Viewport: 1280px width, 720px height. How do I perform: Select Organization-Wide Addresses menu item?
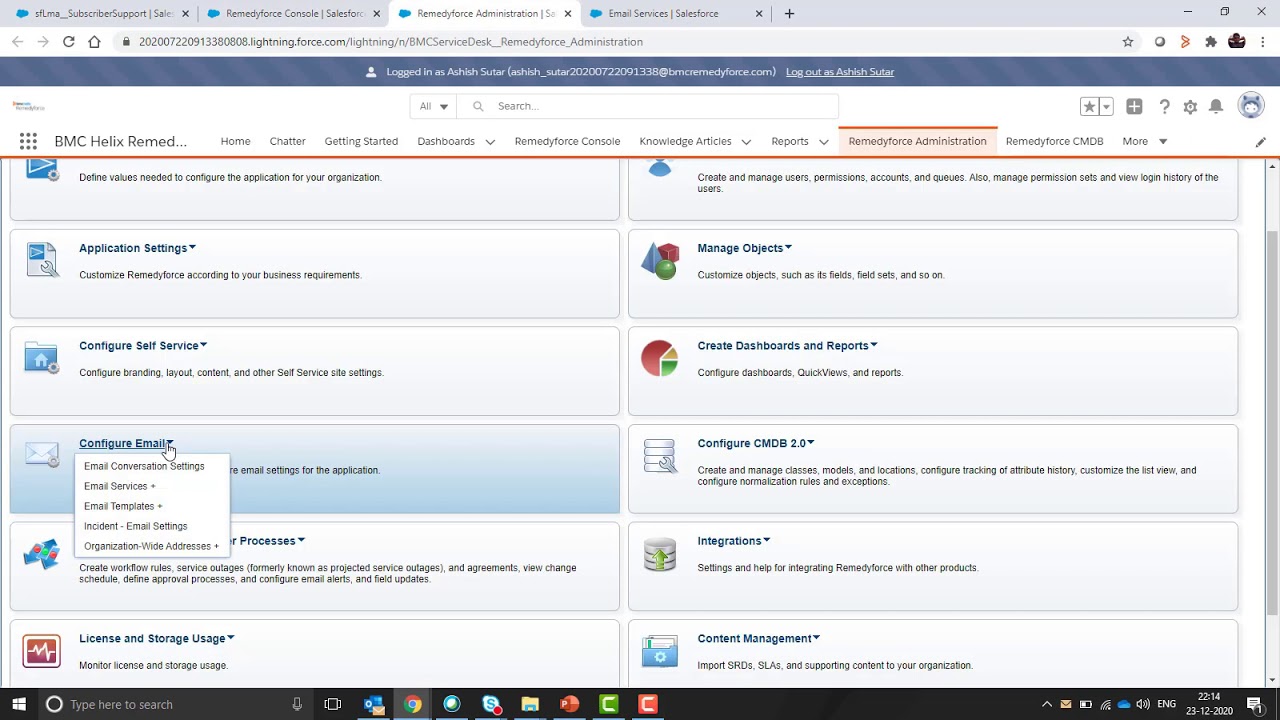151,546
